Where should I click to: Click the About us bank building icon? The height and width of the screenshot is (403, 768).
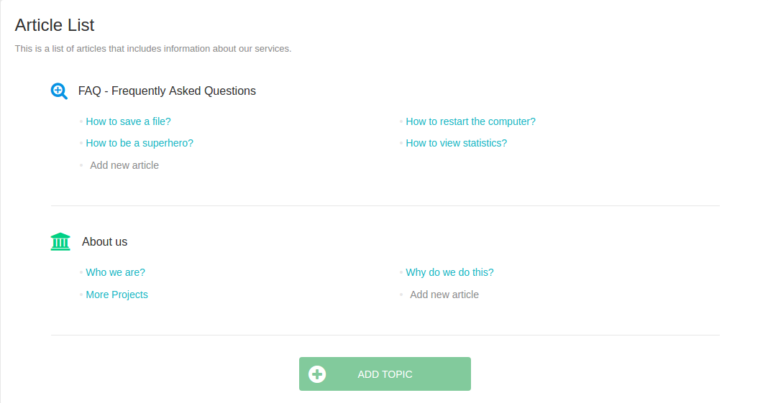pyautogui.click(x=60, y=242)
